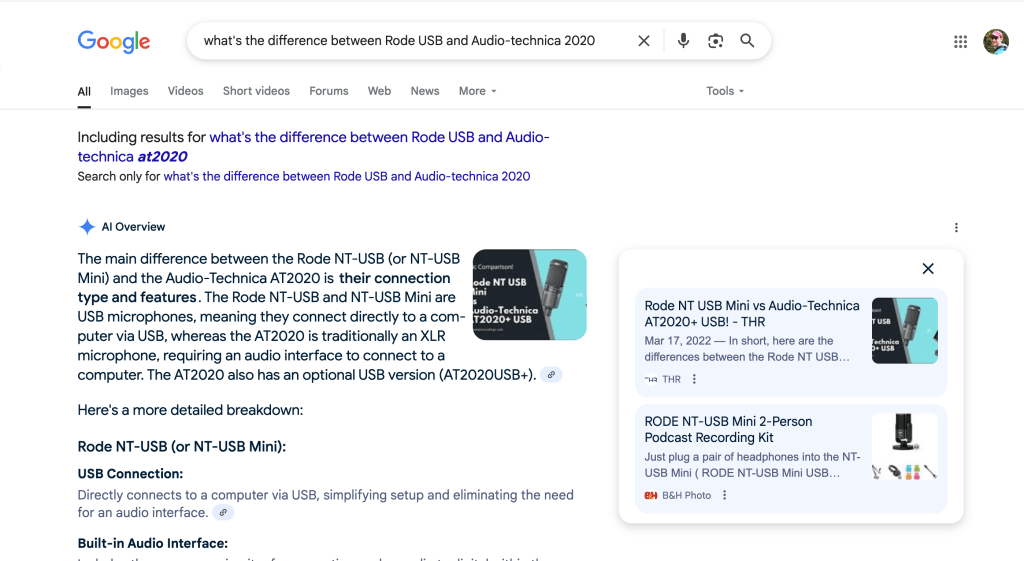
Task: Open THR result three-dot menu
Action: 695,380
